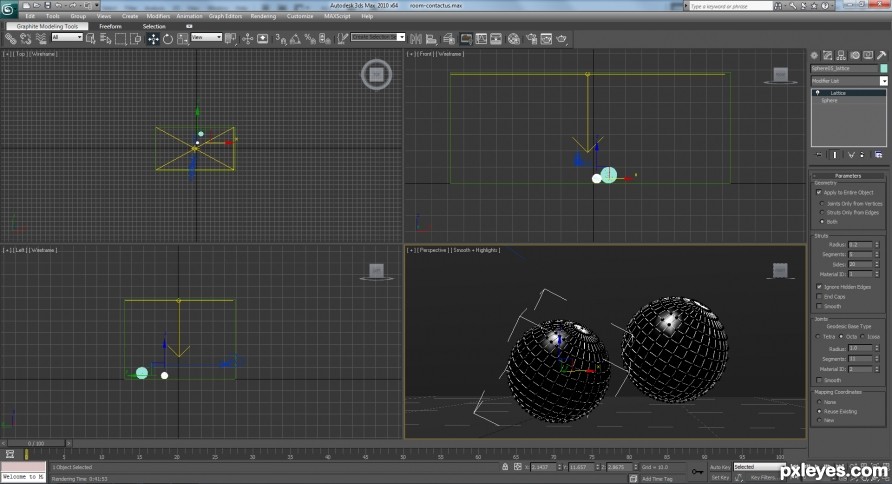This screenshot has width=892, height=484.
Task: Click Pin Stack below modifier list
Action: click(x=819, y=155)
